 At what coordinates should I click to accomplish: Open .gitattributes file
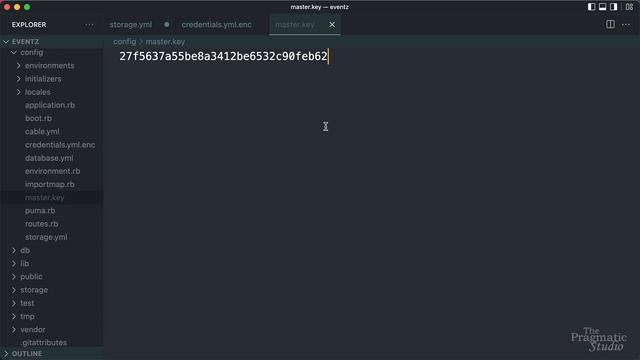click(x=44, y=342)
